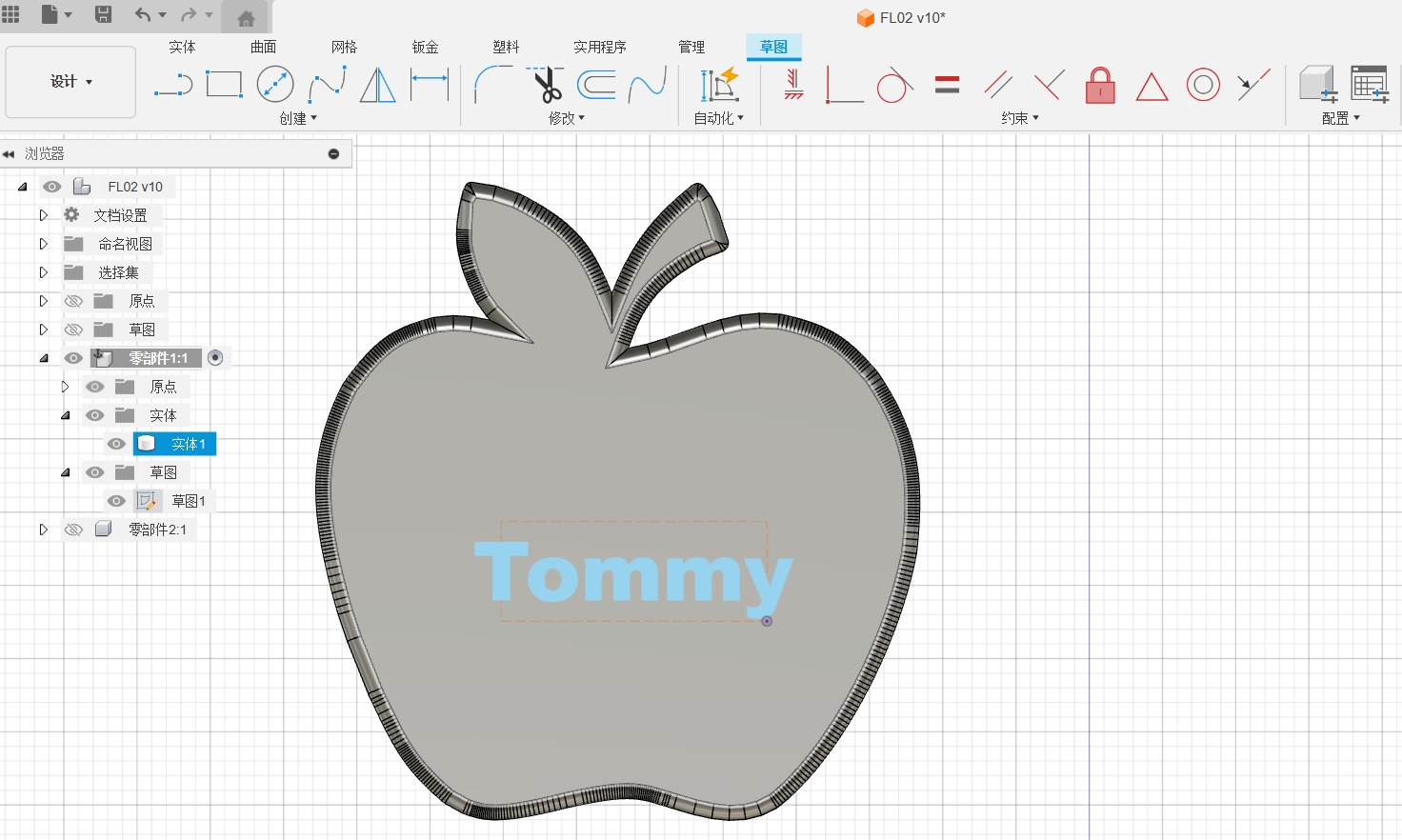Open the 配置 dropdown menu
The width and height of the screenshot is (1402, 840).
(x=1341, y=118)
